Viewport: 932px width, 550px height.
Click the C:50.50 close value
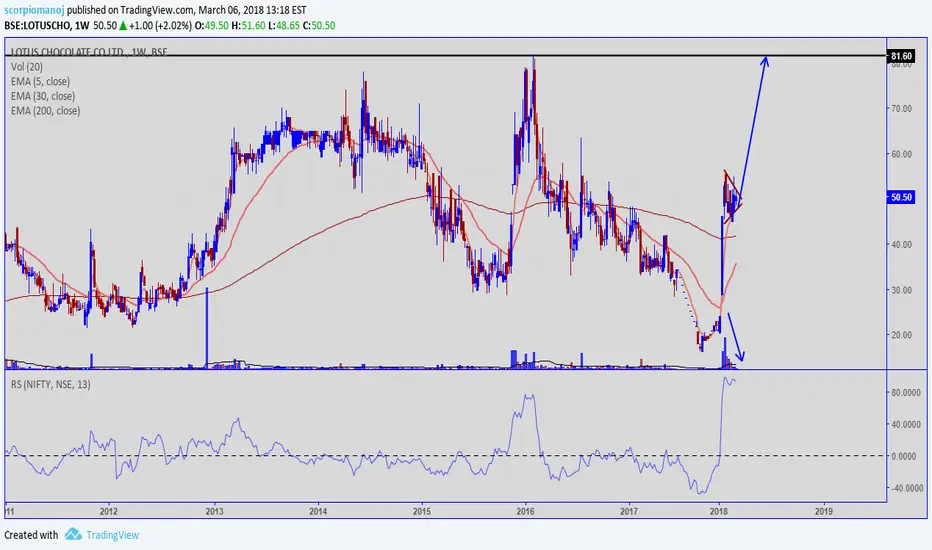click(x=319, y=26)
